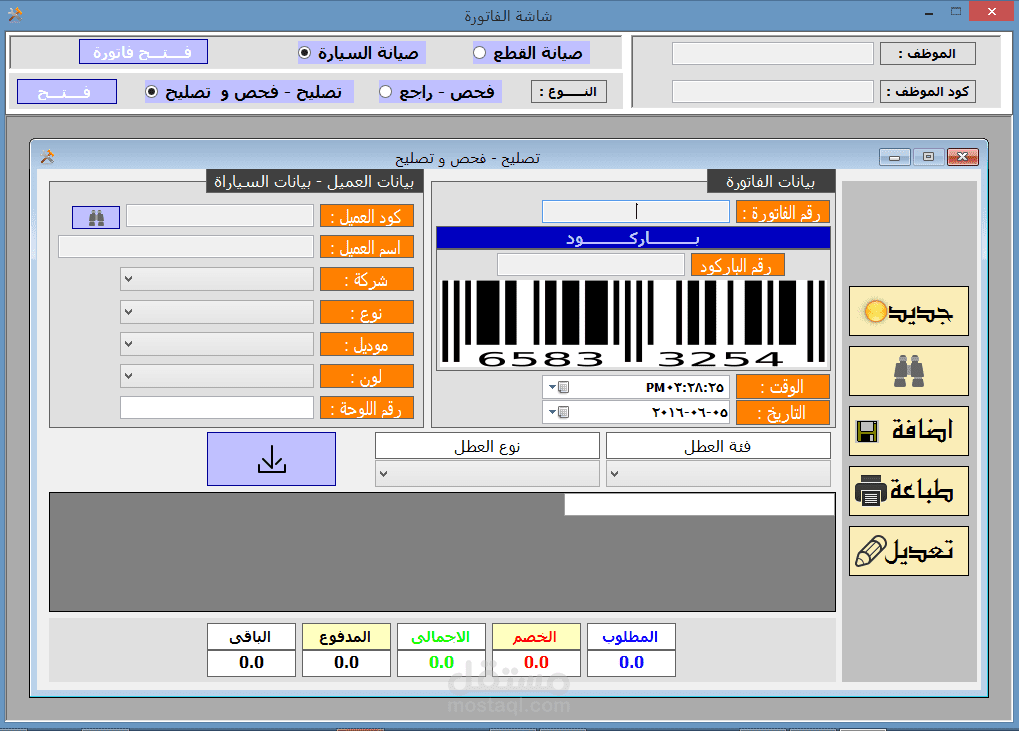Click the employee code field
Screen dimensions: 1019x731
coord(773,92)
